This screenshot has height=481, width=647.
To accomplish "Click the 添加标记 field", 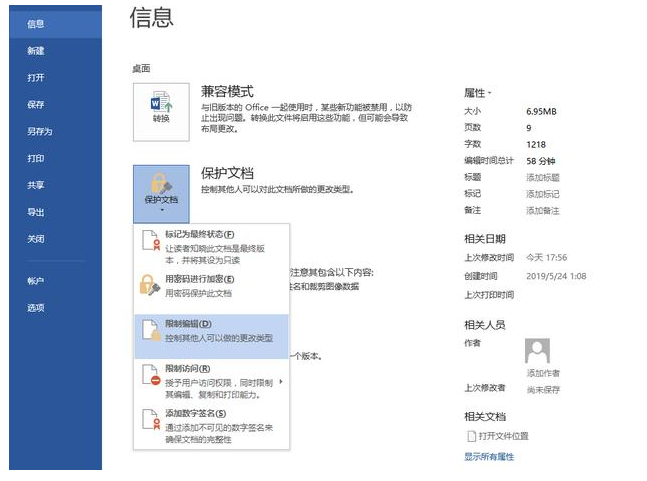I will [x=543, y=194].
